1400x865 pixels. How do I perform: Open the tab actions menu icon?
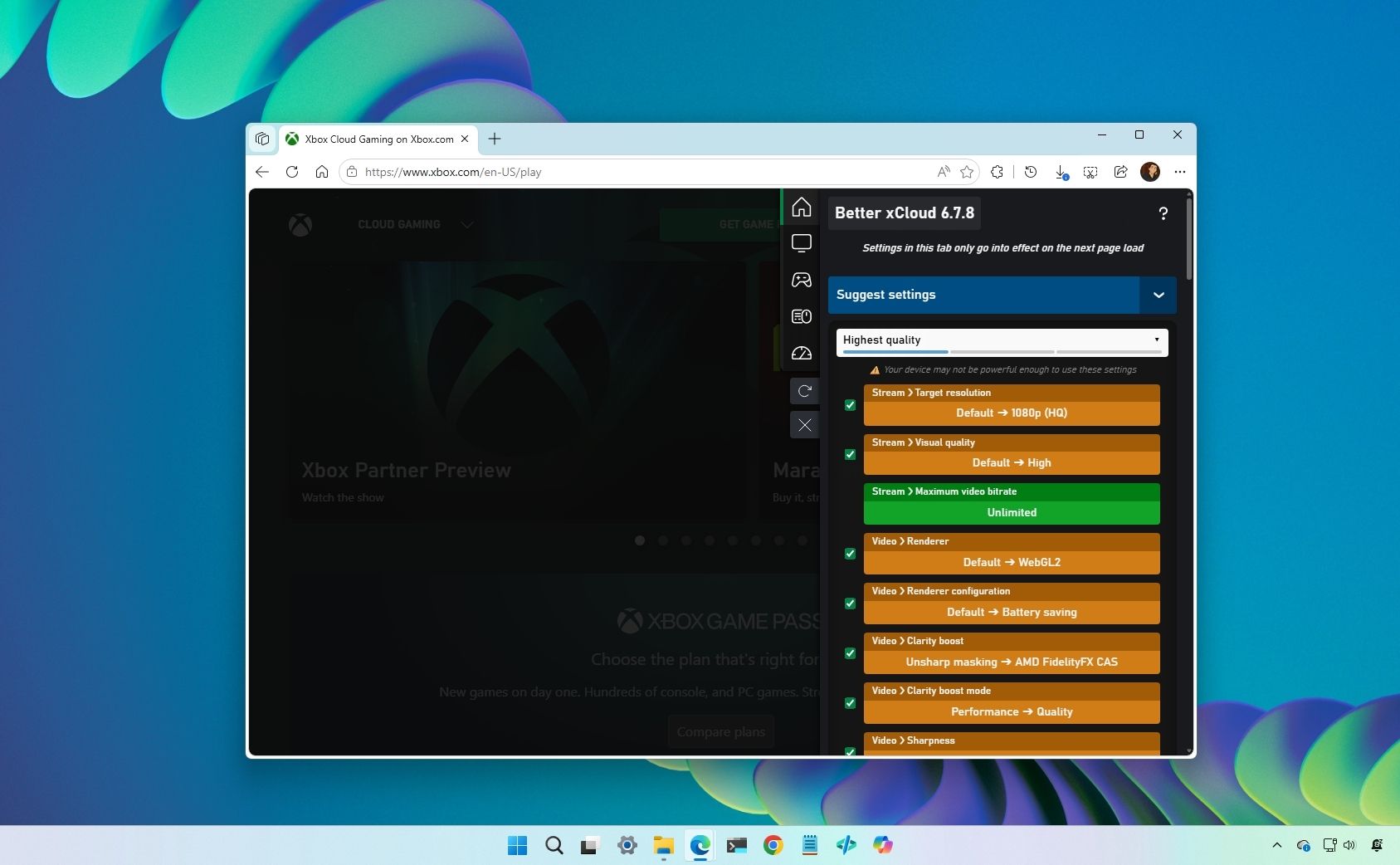(x=262, y=139)
